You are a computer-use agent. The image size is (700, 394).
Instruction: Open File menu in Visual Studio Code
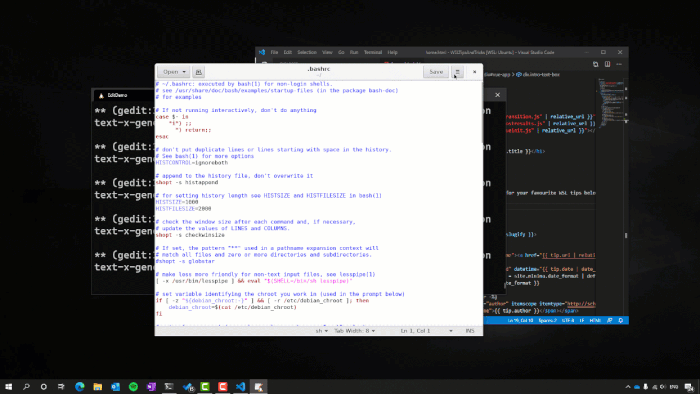tap(274, 52)
